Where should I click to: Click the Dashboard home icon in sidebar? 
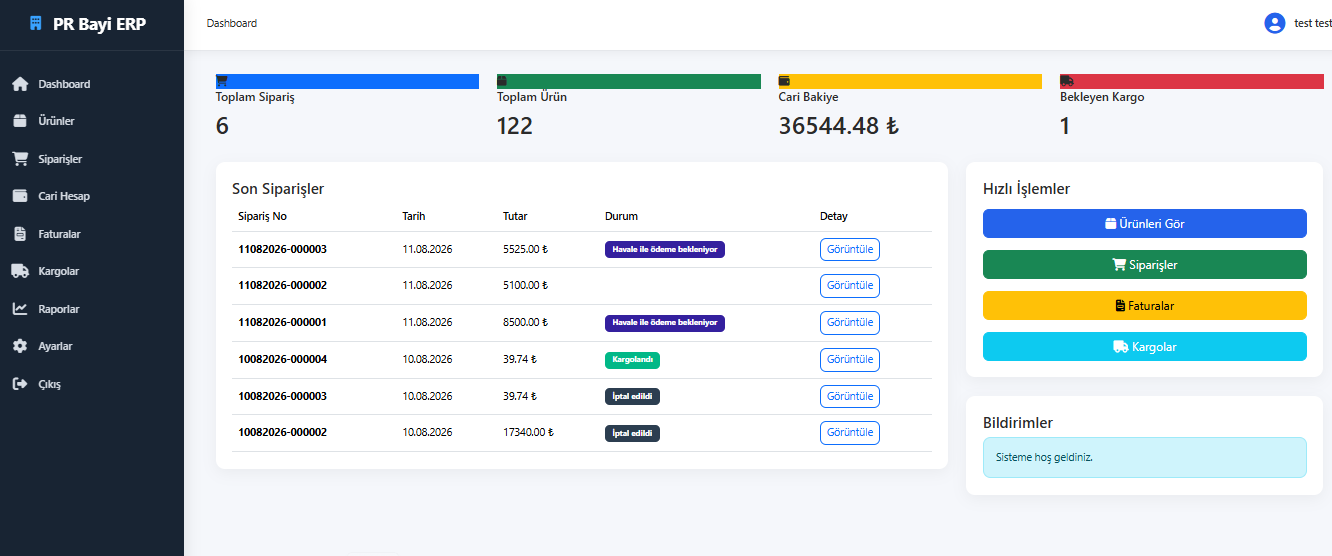[20, 84]
